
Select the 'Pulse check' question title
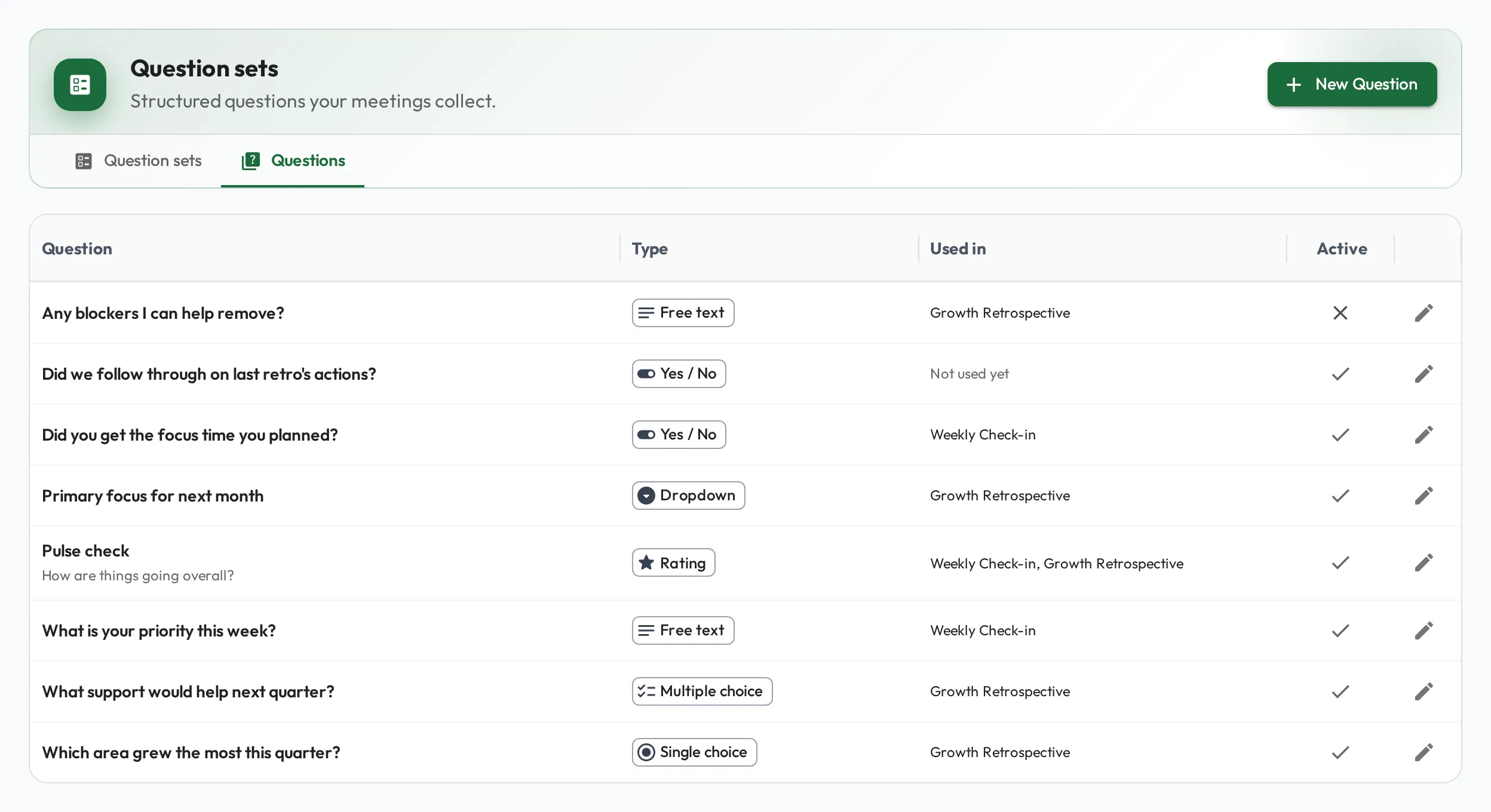(x=85, y=550)
